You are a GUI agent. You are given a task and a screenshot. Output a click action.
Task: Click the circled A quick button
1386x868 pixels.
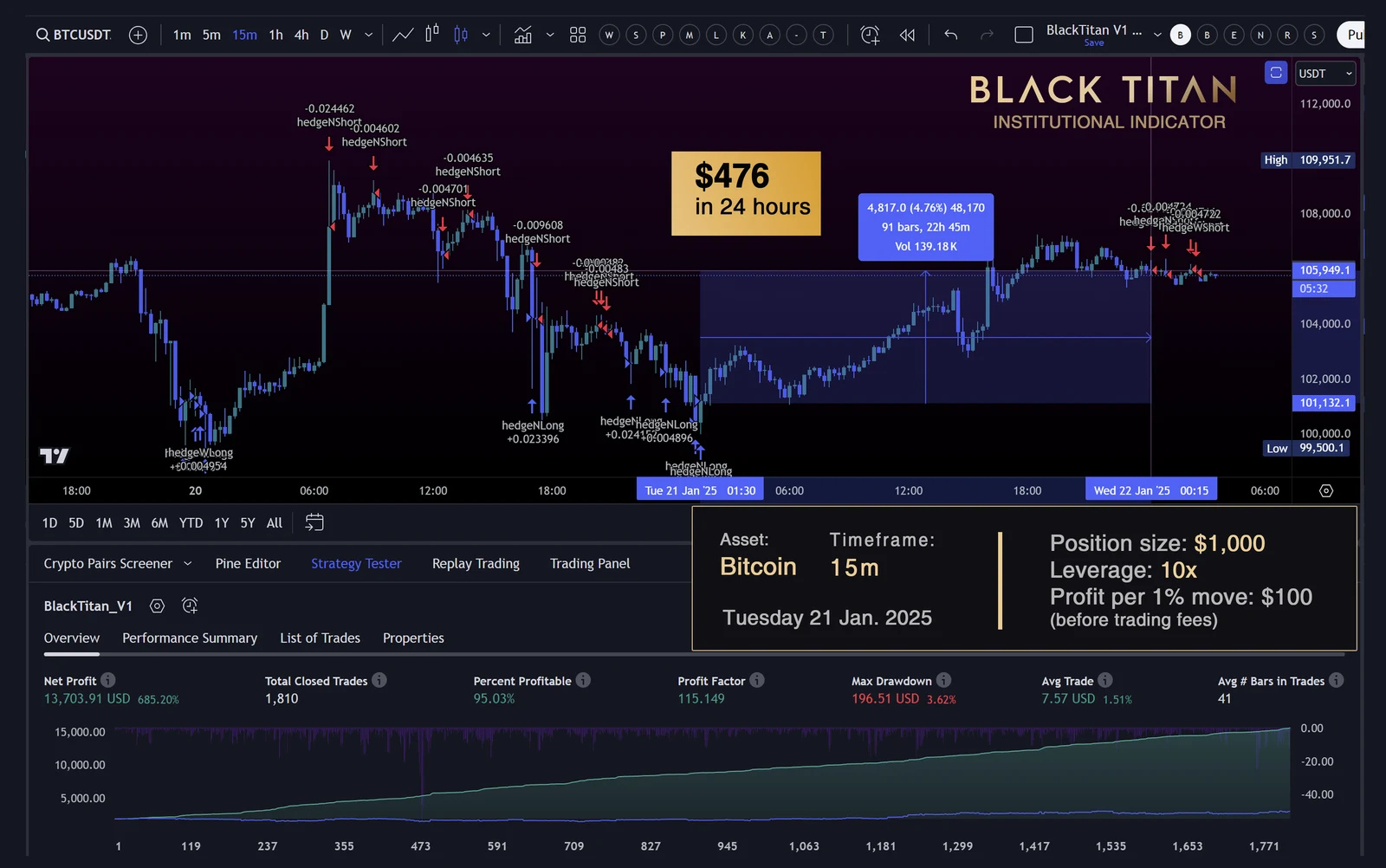pos(770,35)
